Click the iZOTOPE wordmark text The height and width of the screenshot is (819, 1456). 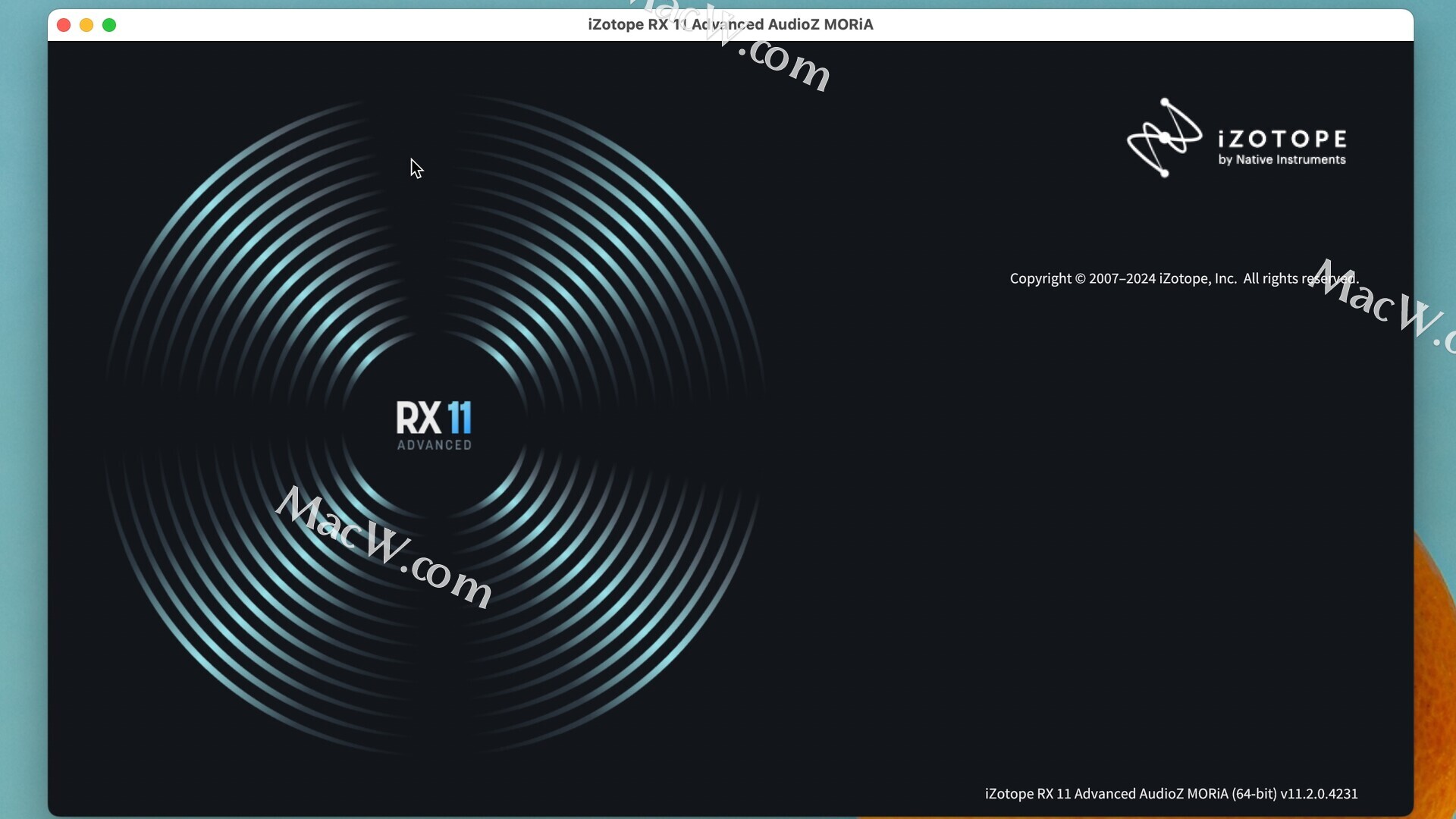tap(1282, 139)
